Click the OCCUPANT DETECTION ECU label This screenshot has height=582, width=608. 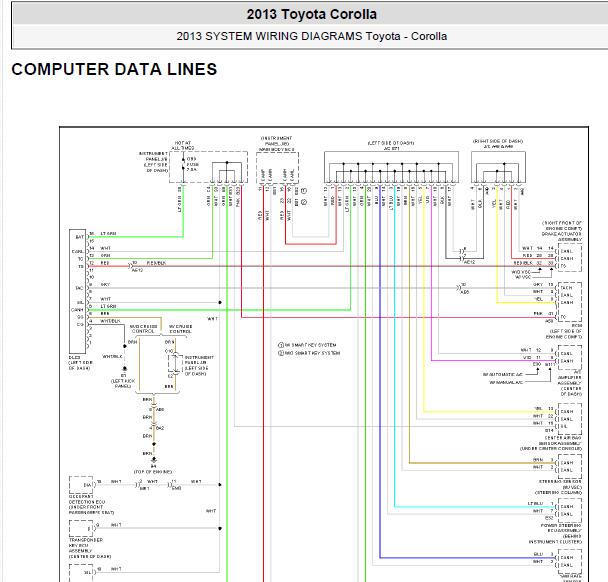click(87, 499)
